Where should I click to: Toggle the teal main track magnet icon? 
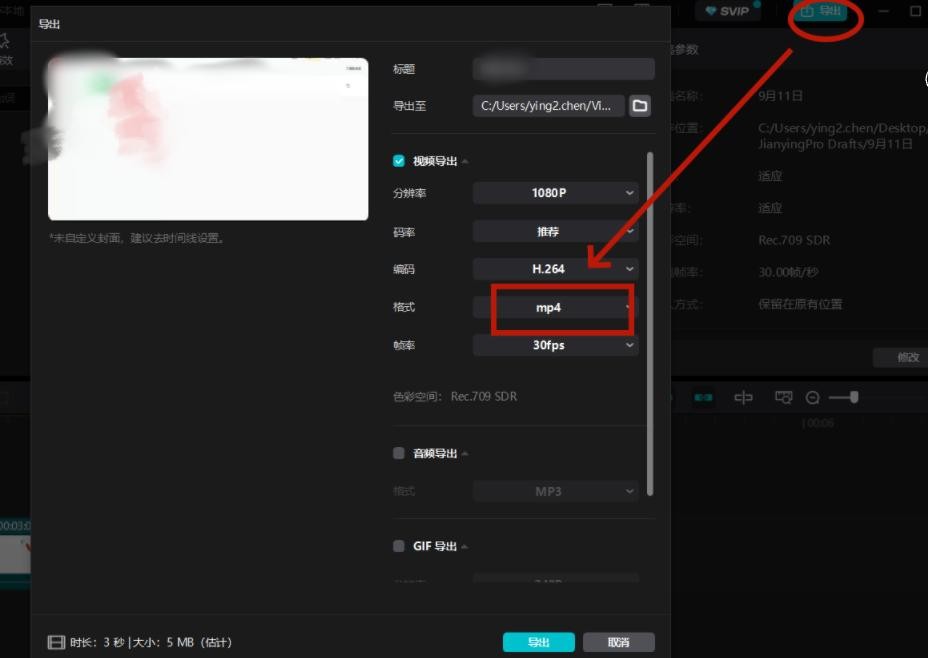703,398
